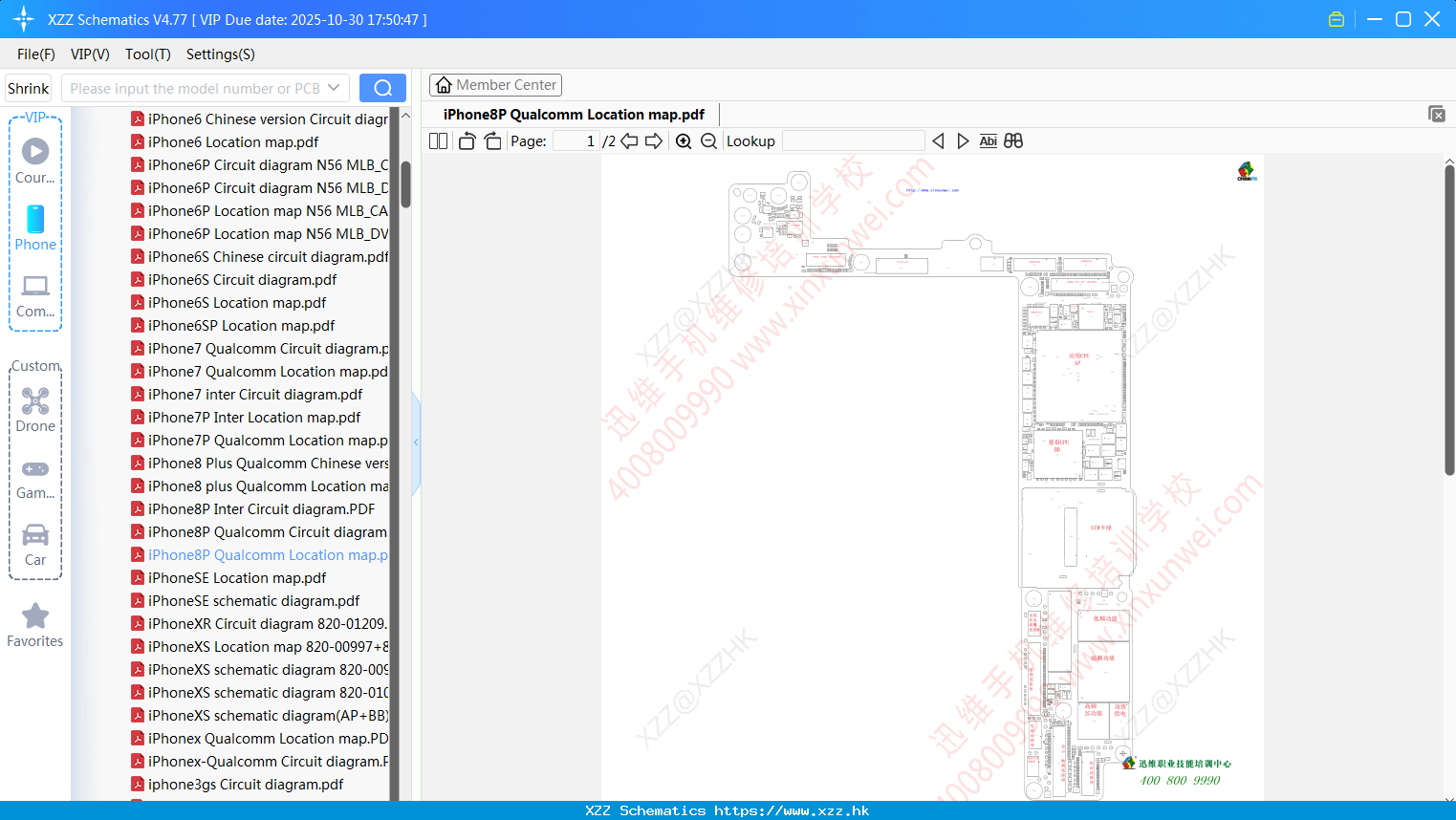
Task: Open the File(F) menu
Action: (x=36, y=54)
